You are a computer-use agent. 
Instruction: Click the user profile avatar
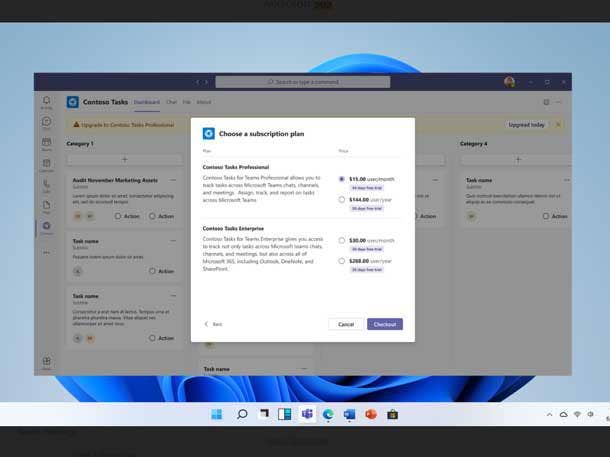(509, 82)
